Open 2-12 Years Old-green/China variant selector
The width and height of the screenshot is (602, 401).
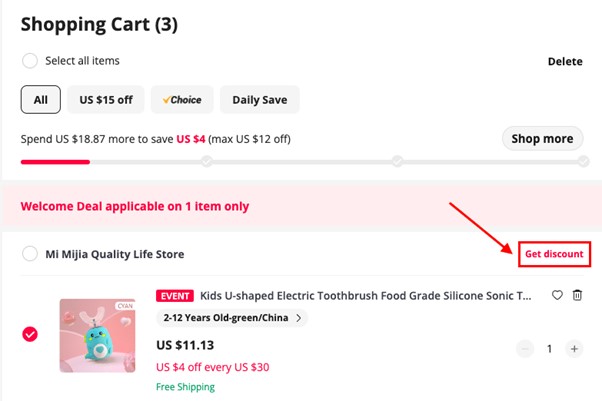pos(232,318)
